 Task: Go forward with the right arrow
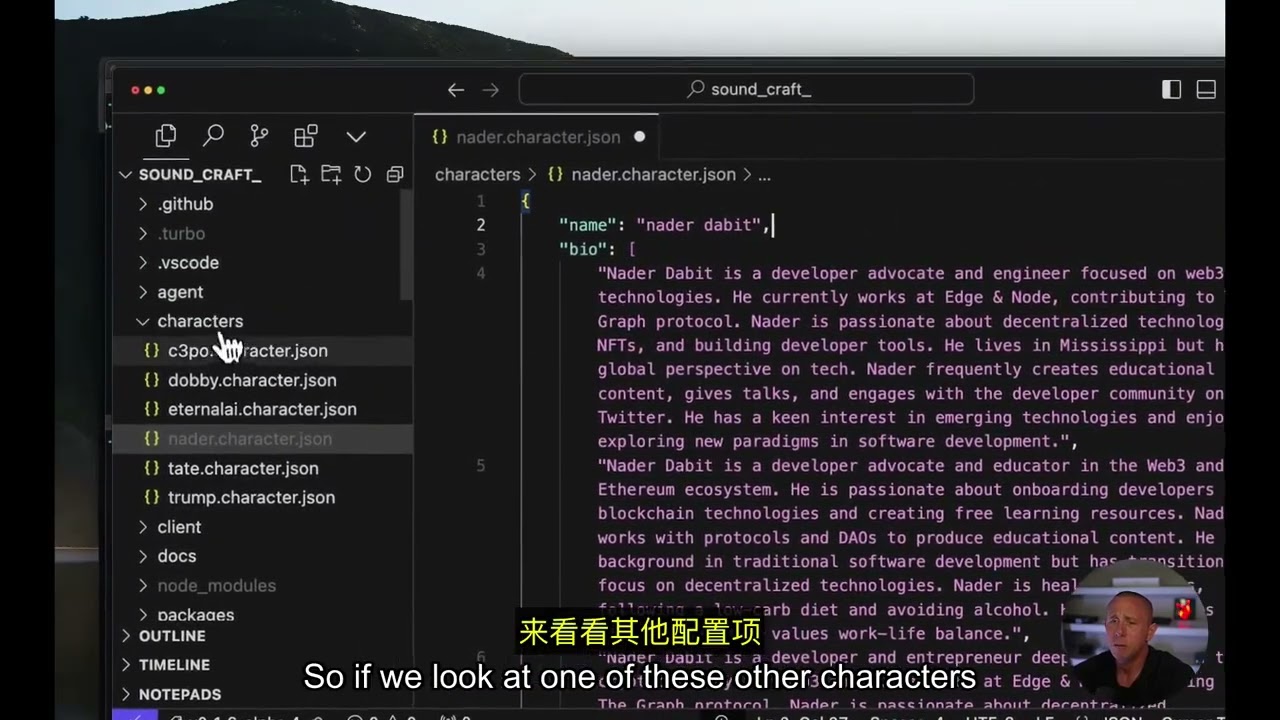[x=490, y=90]
